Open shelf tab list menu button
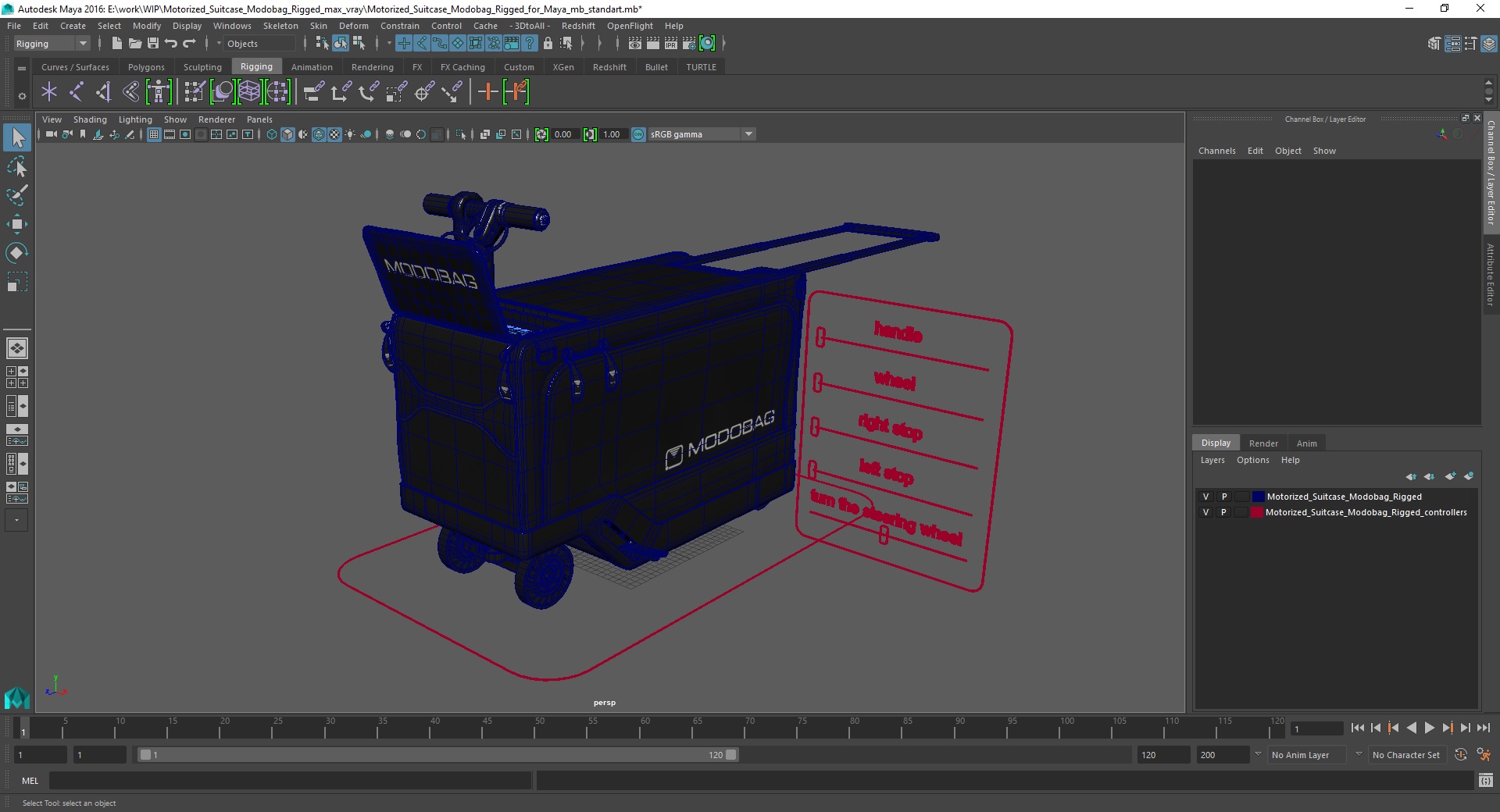The image size is (1500, 812). [22, 68]
